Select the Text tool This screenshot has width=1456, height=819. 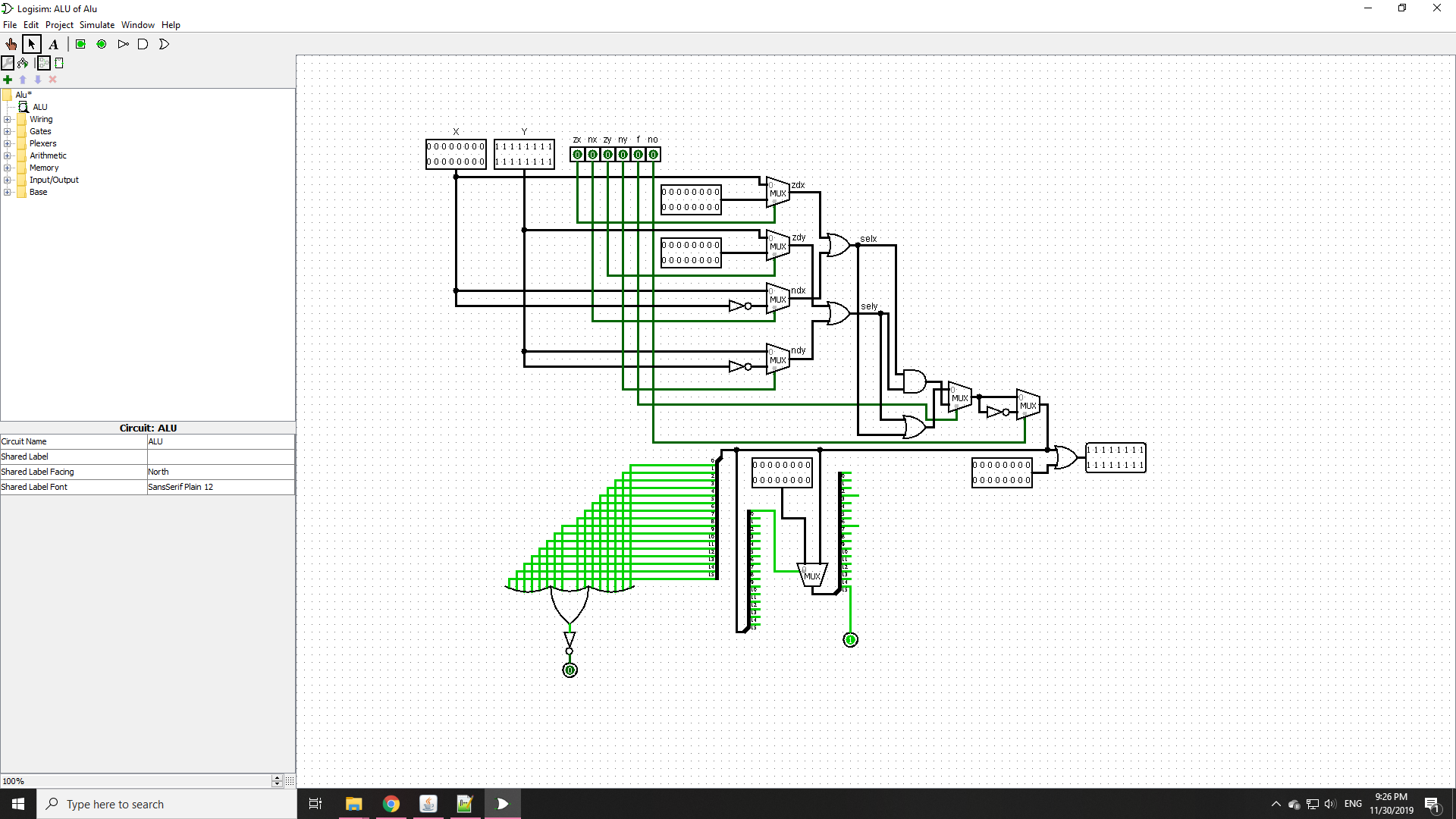pos(53,44)
